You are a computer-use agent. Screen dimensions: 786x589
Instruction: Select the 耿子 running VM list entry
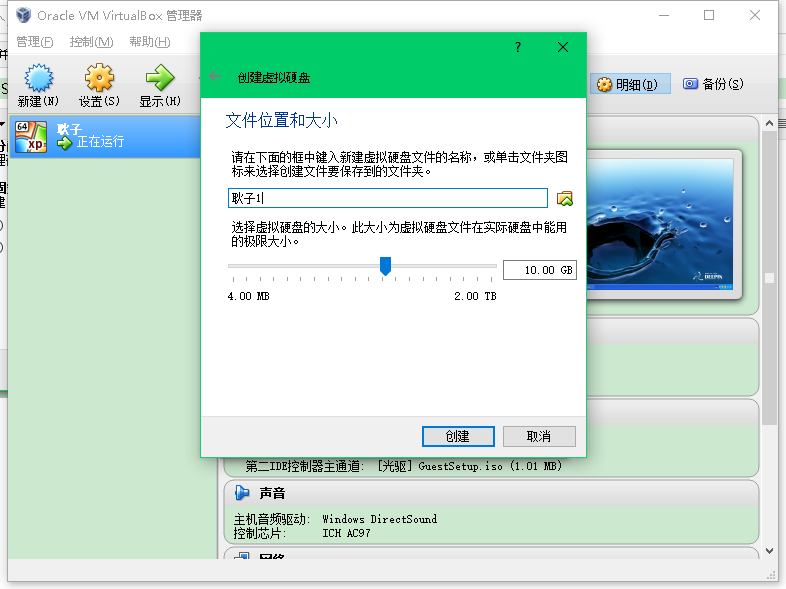coord(105,136)
